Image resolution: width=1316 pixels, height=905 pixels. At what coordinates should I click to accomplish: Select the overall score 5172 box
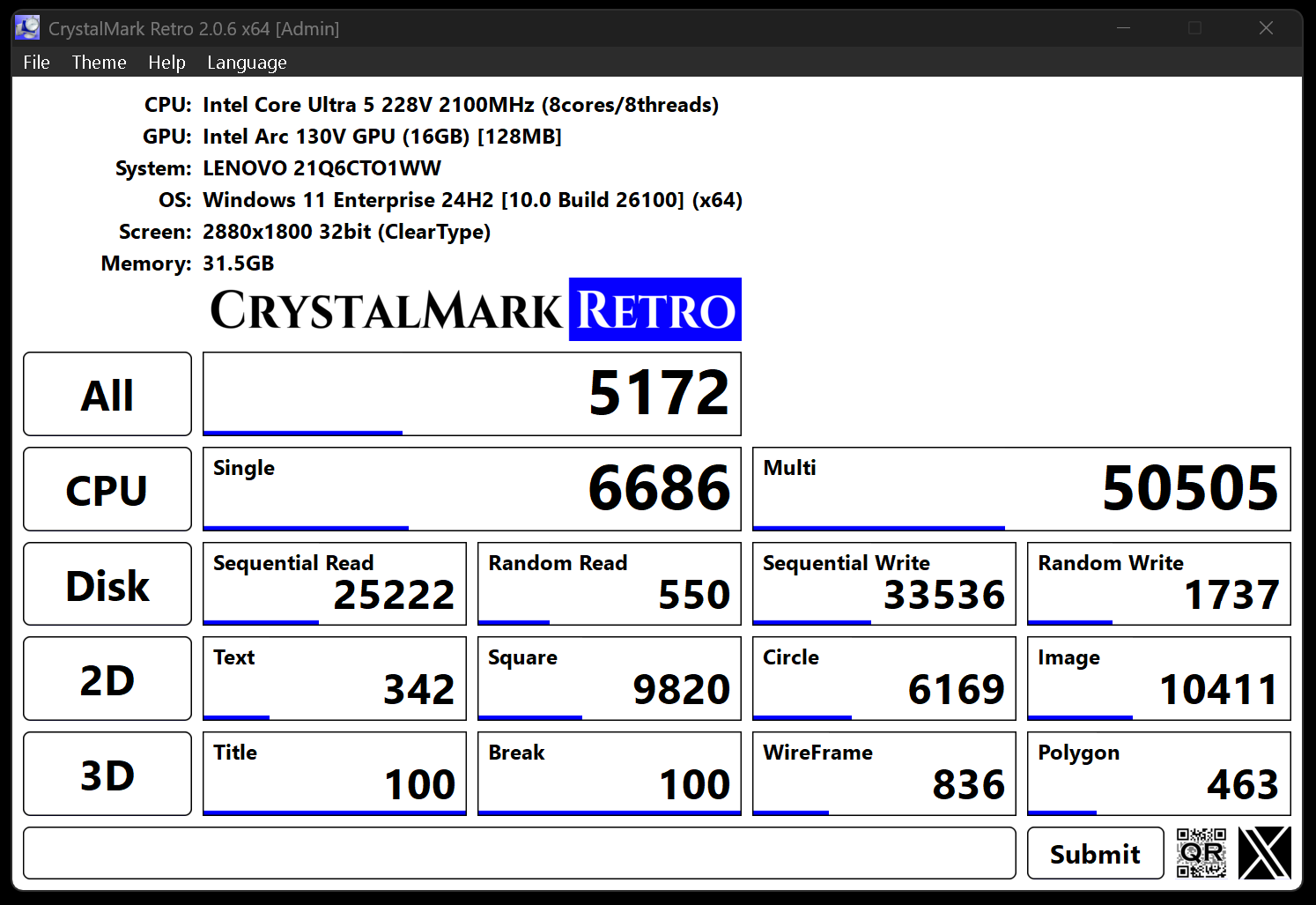click(472, 394)
